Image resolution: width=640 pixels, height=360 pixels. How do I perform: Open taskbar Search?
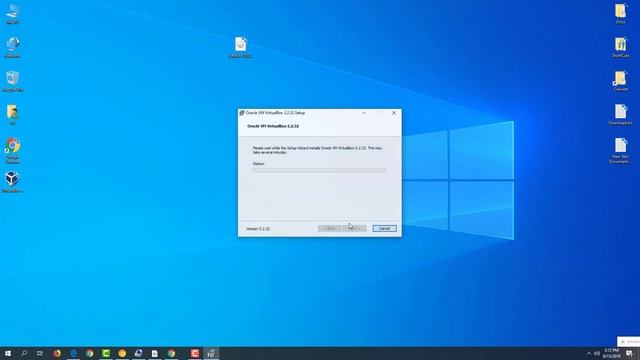click(24, 353)
